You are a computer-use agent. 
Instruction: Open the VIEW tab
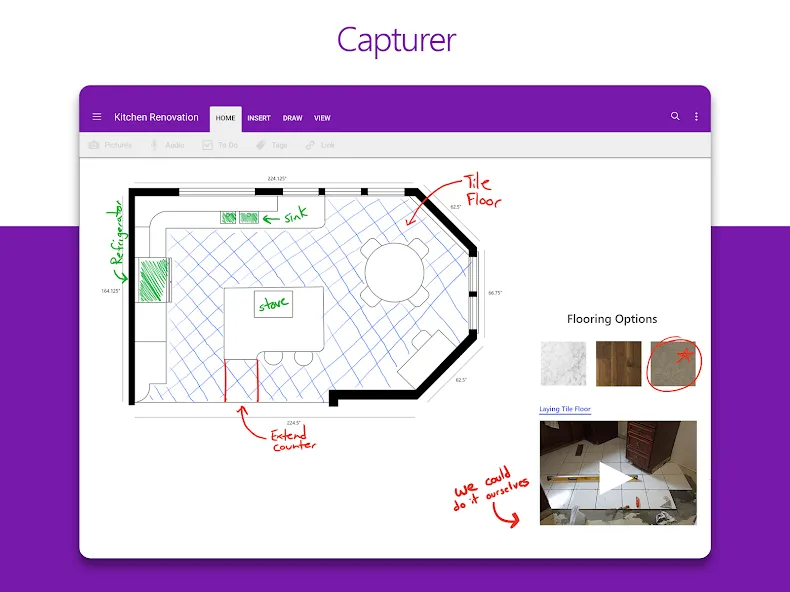322,118
